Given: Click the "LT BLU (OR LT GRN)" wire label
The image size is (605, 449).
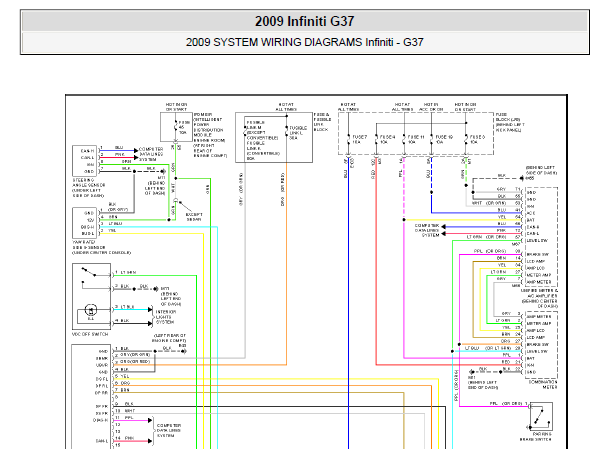Looking at the screenshot, I should (x=488, y=348).
